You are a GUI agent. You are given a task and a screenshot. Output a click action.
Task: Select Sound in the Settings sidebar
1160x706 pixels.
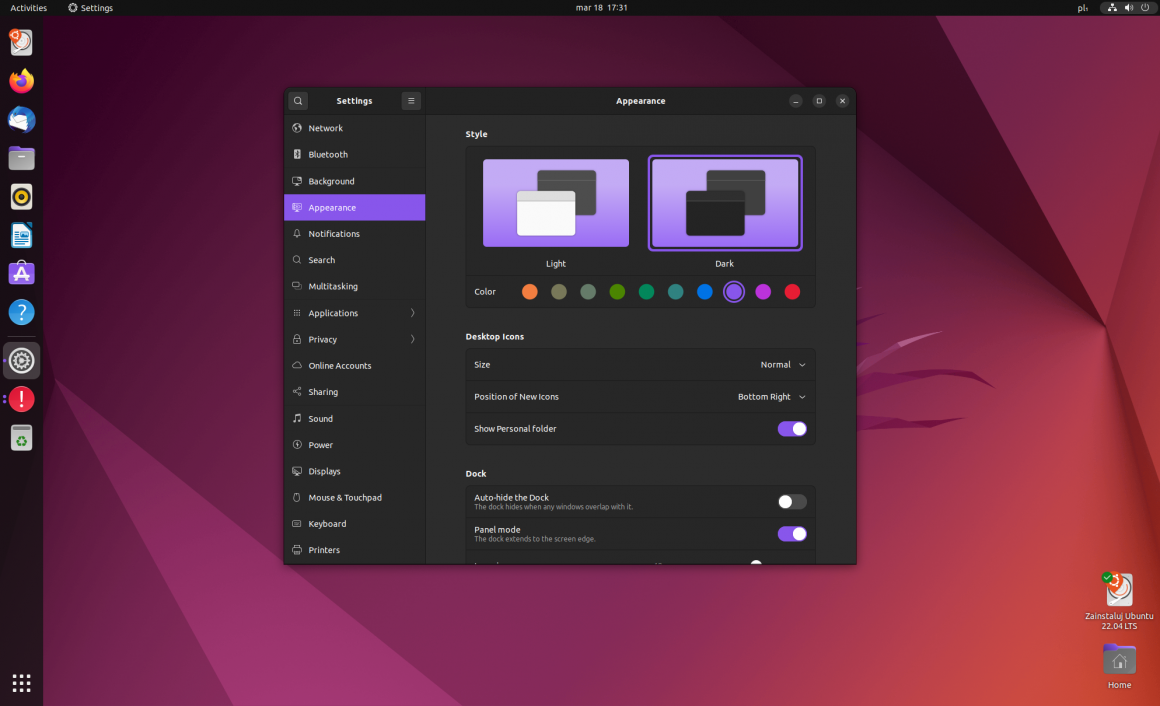(354, 418)
